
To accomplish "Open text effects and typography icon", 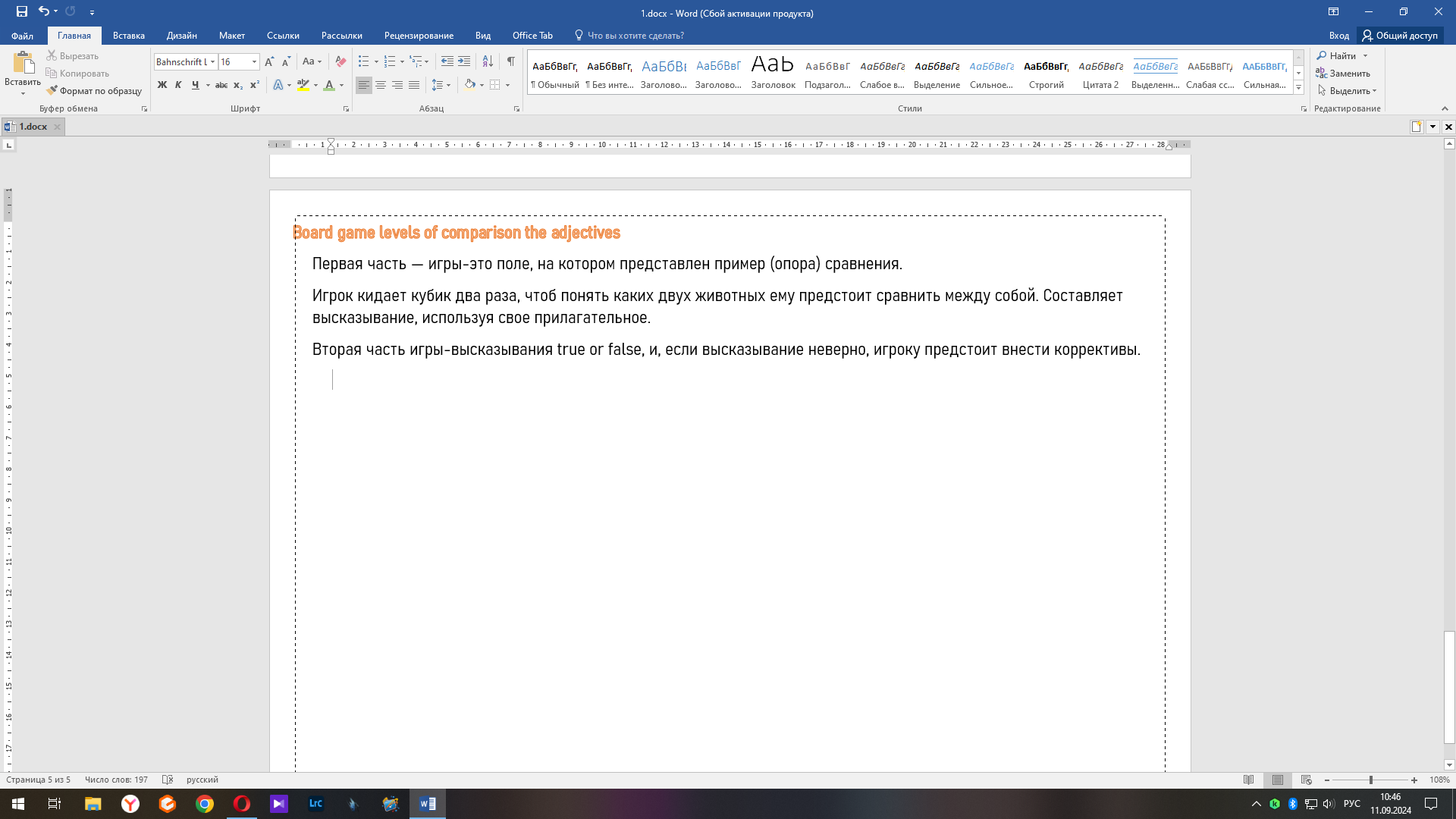I will [x=278, y=85].
